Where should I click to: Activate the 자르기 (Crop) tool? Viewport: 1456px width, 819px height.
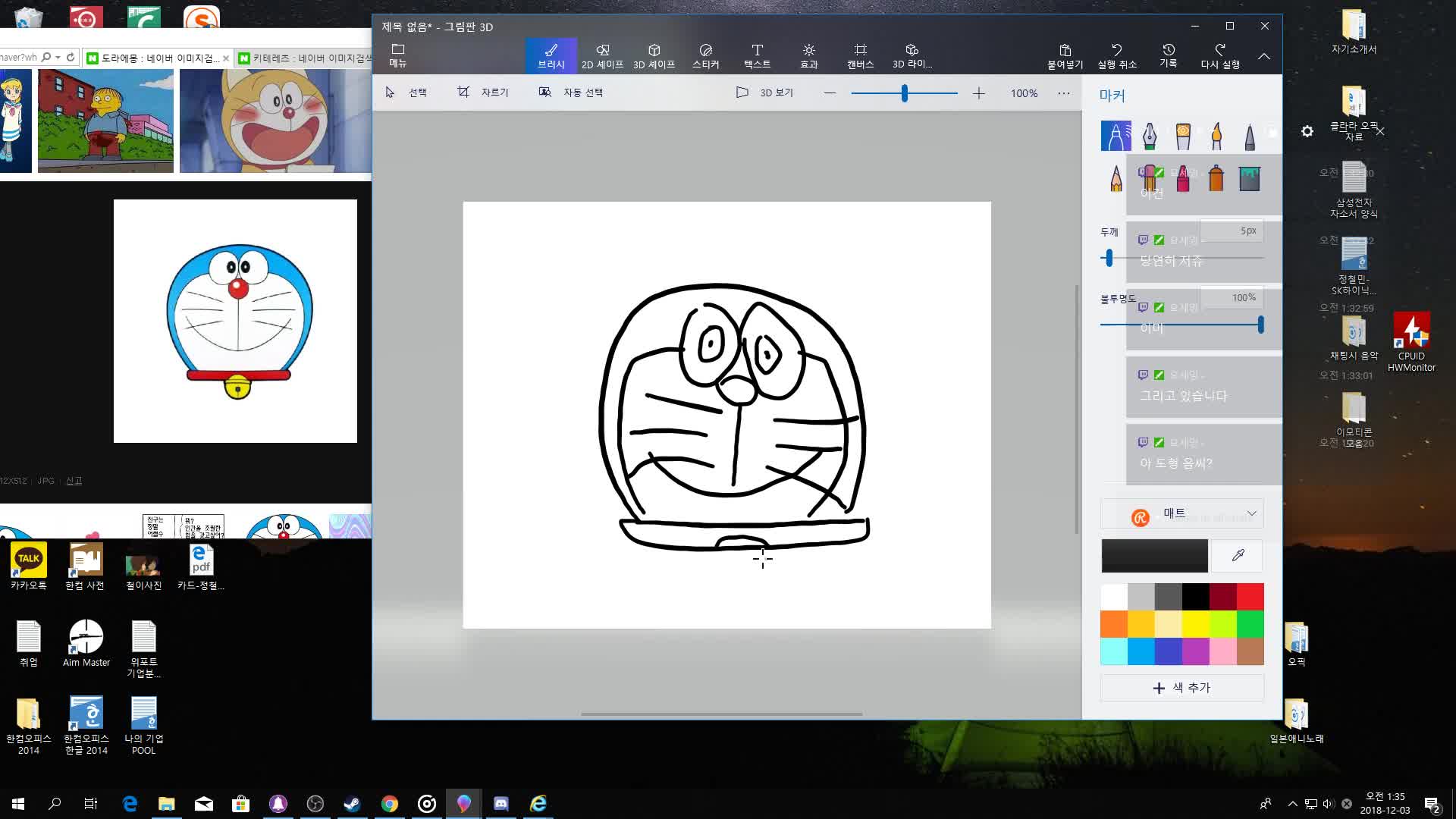(483, 93)
